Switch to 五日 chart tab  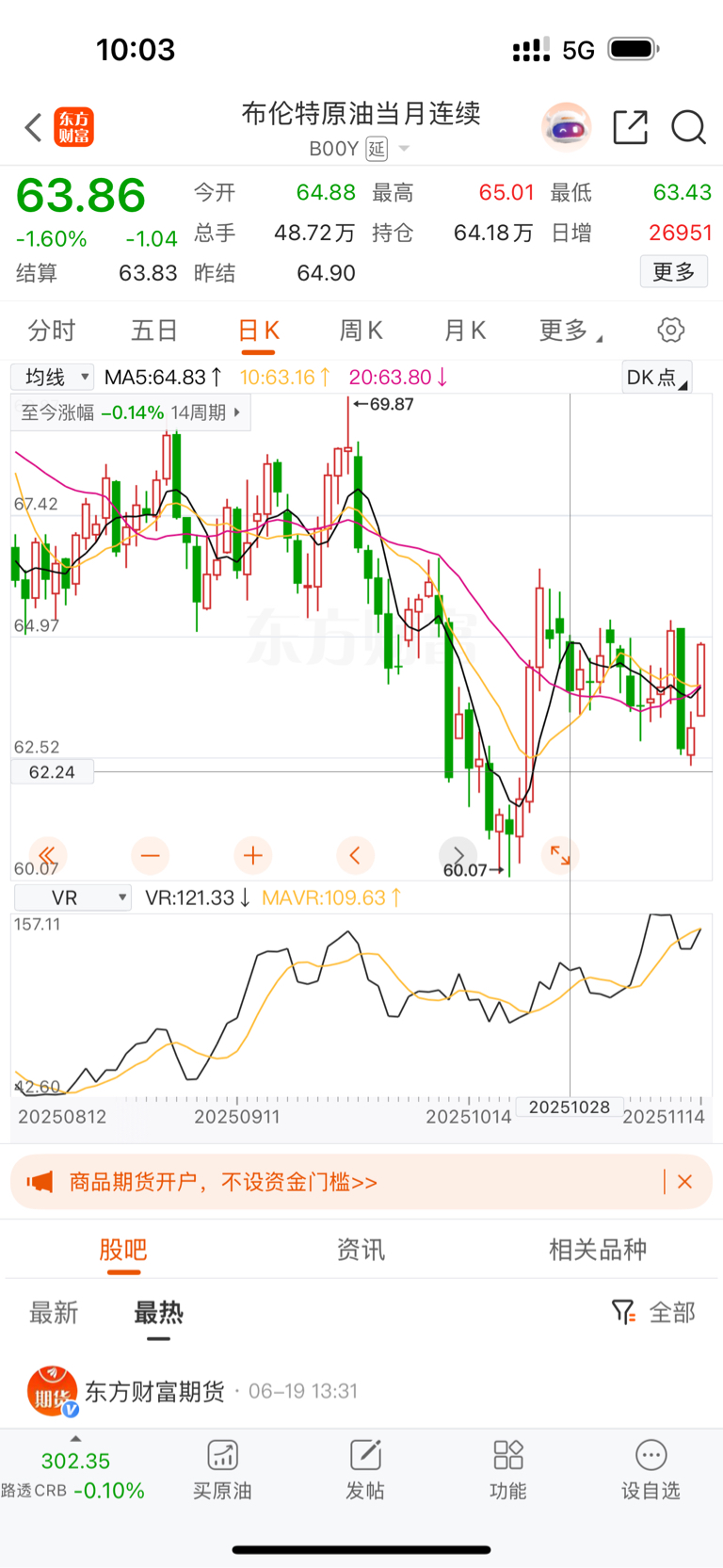pos(155,331)
